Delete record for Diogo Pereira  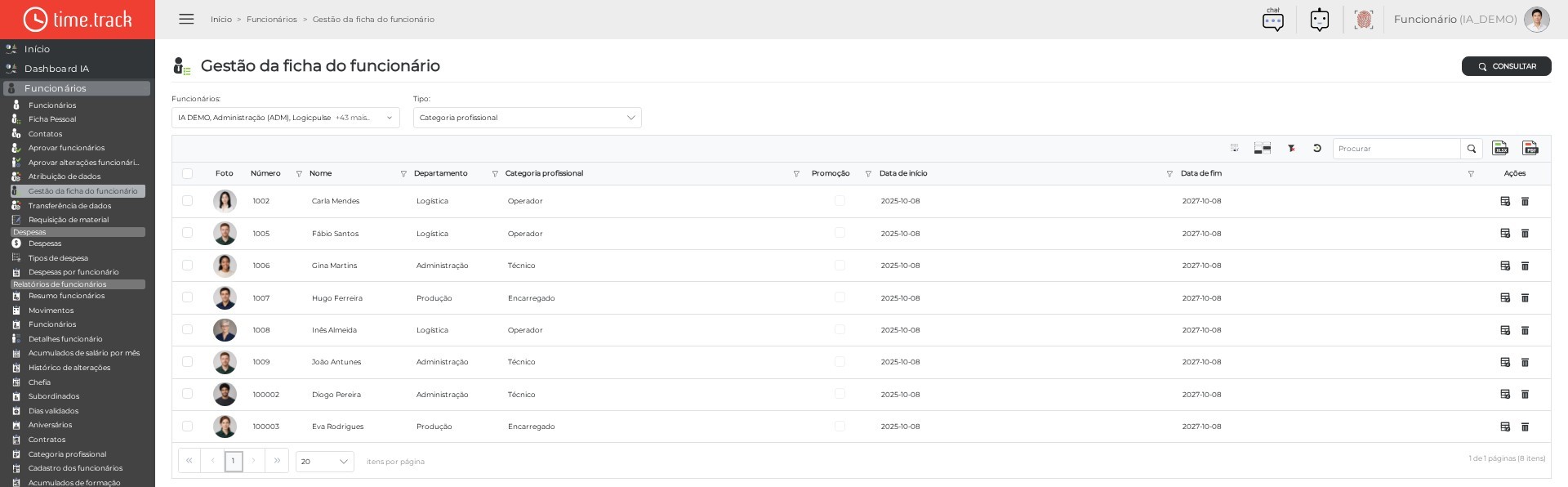coord(1525,395)
